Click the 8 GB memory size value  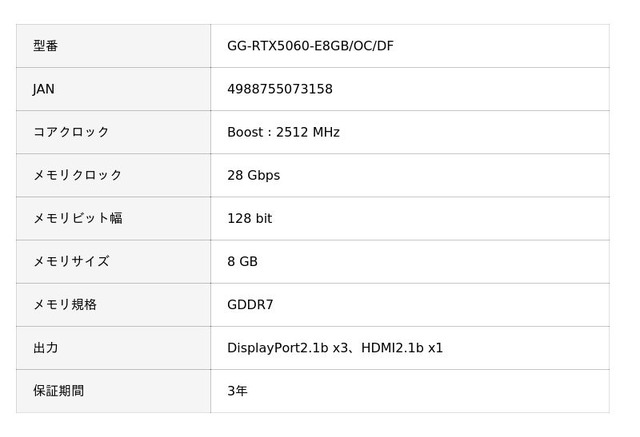[242, 262]
